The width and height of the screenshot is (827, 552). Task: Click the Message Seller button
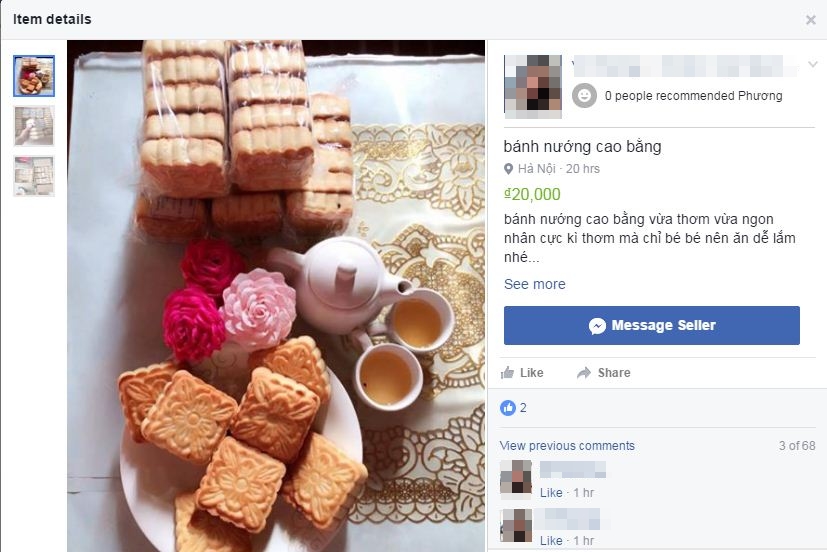pyautogui.click(x=651, y=325)
